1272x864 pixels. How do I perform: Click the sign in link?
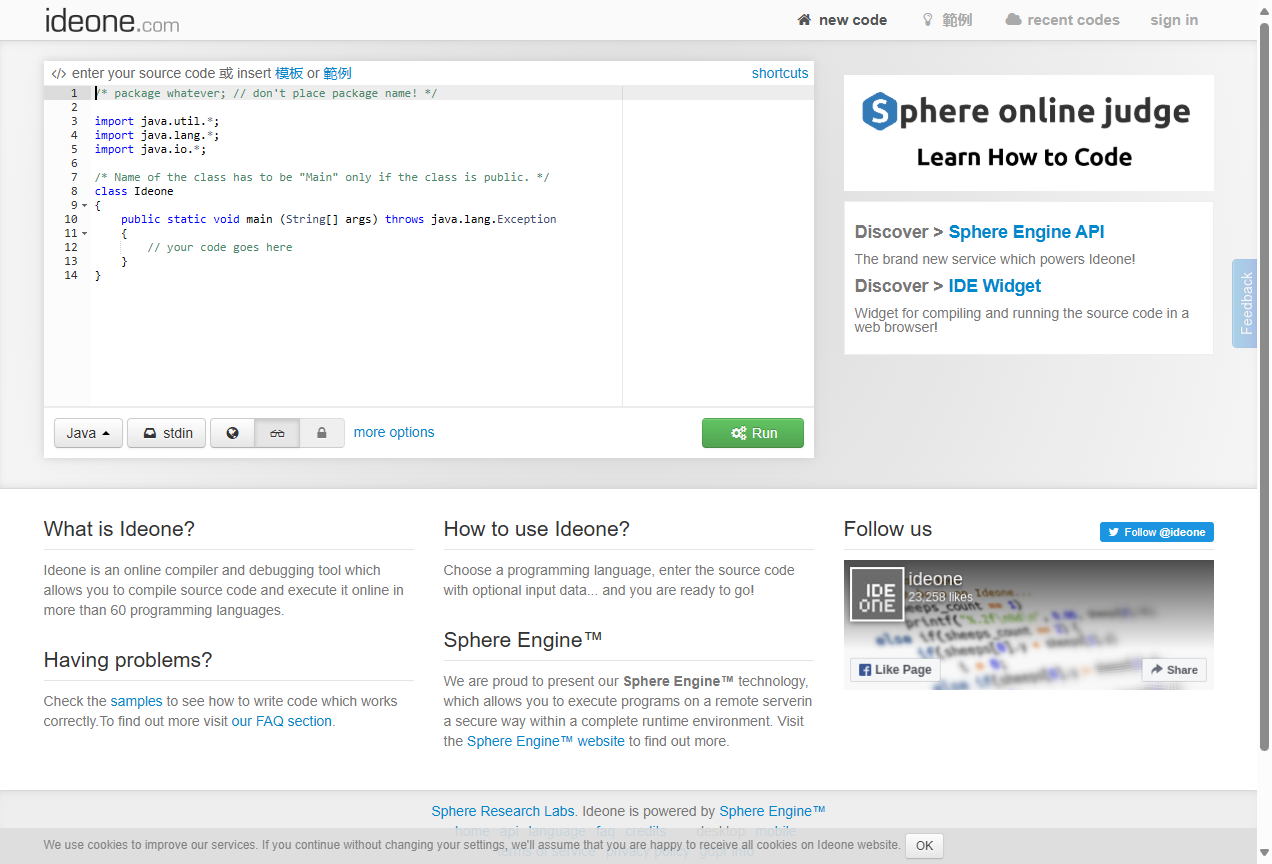pyautogui.click(x=1173, y=20)
